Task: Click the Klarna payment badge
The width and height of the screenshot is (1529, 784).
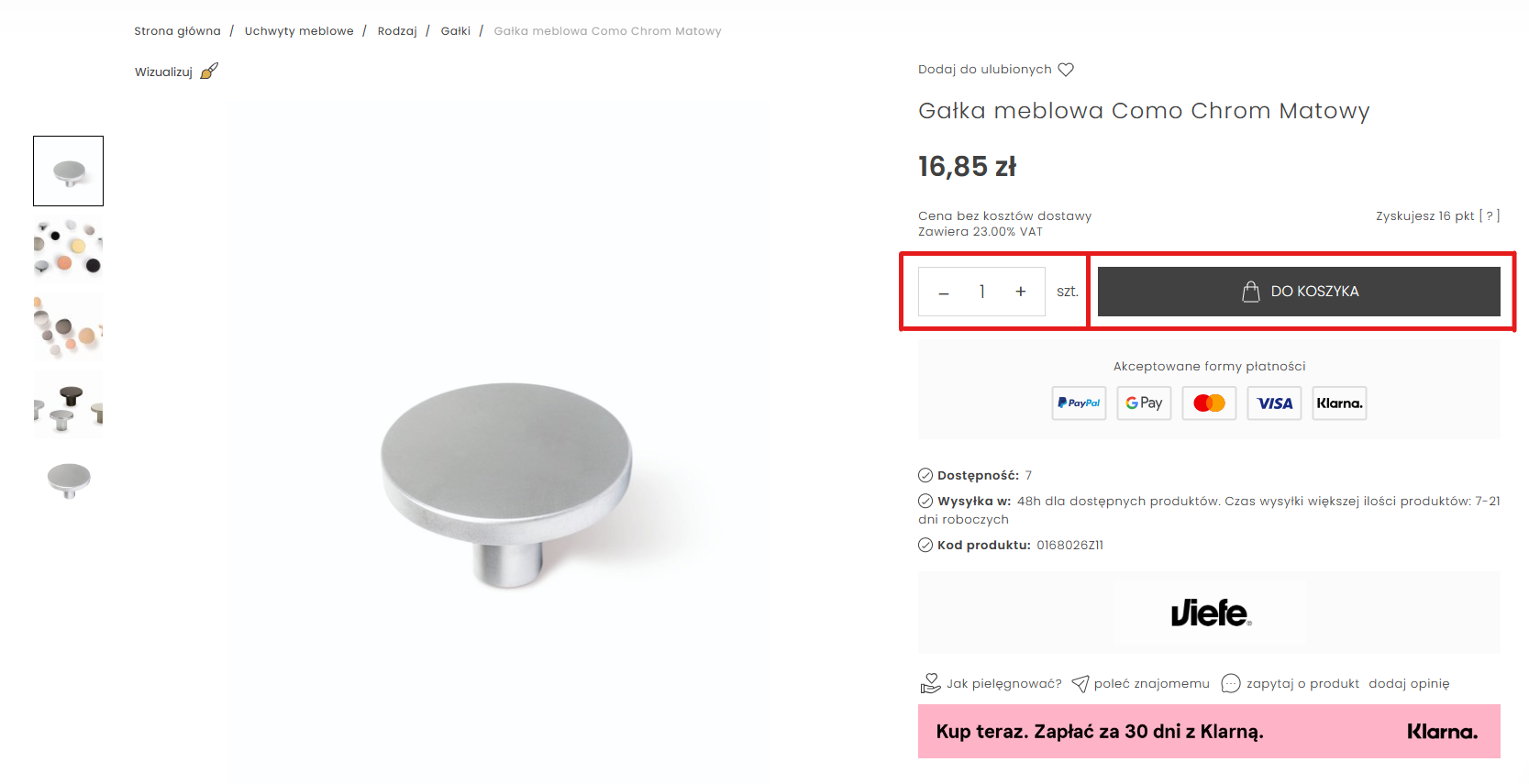Action: coord(1339,403)
